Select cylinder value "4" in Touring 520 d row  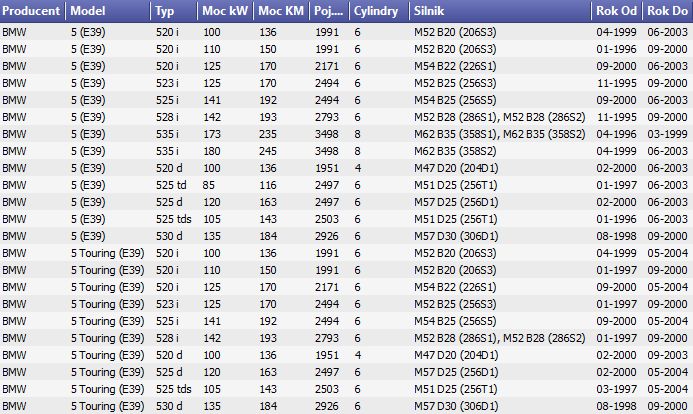tap(357, 355)
